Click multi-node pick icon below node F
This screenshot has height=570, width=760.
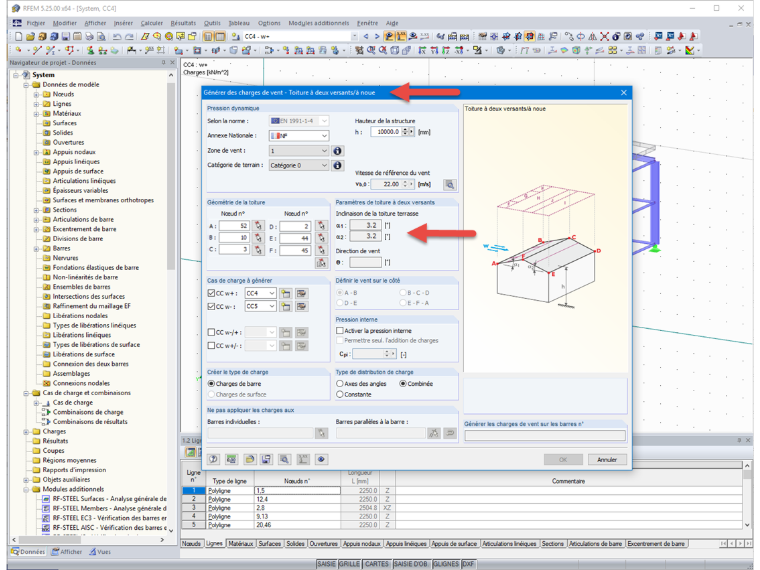(x=320, y=263)
